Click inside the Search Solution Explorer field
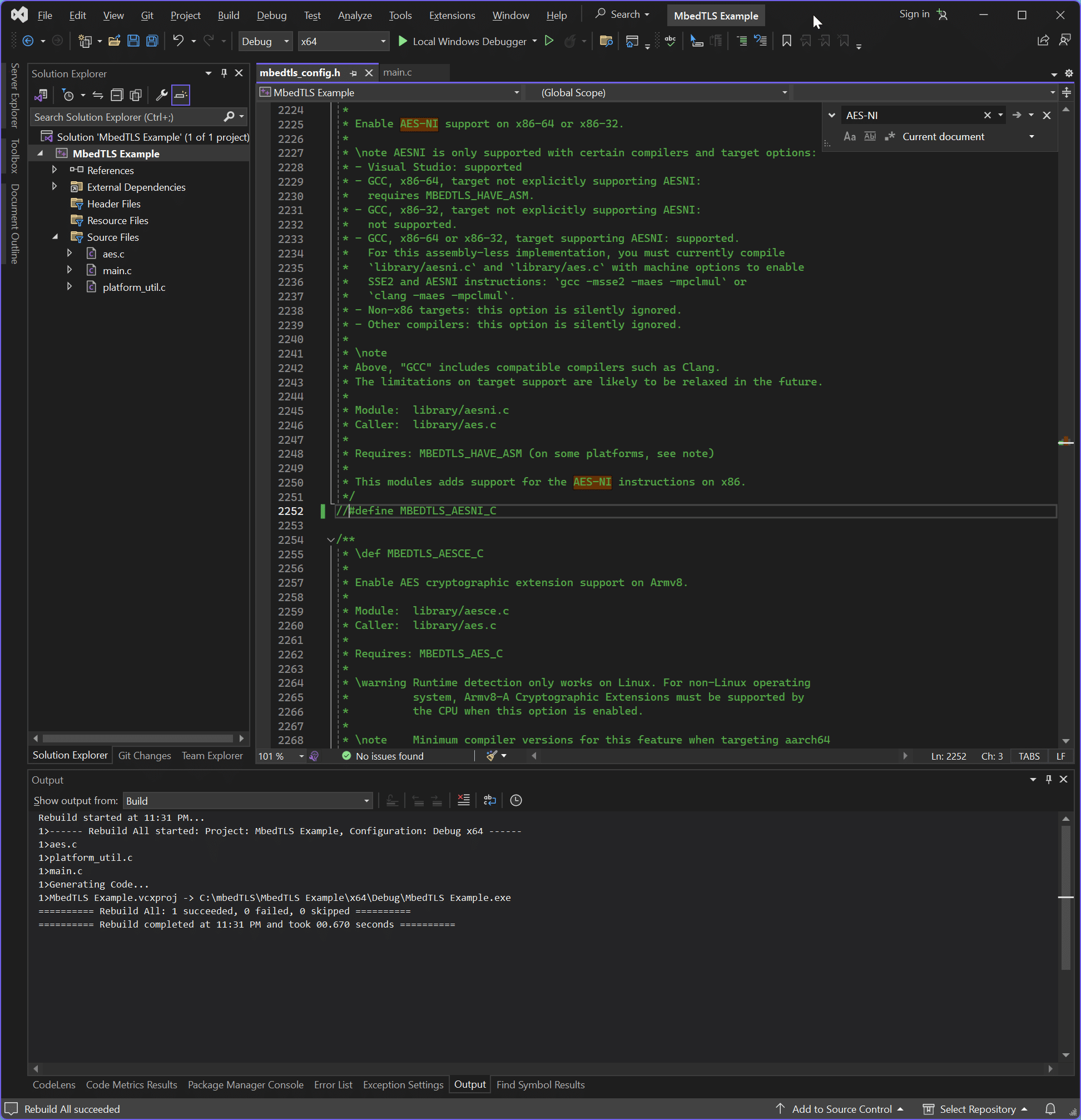Image resolution: width=1081 pixels, height=1120 pixels. coord(126,117)
